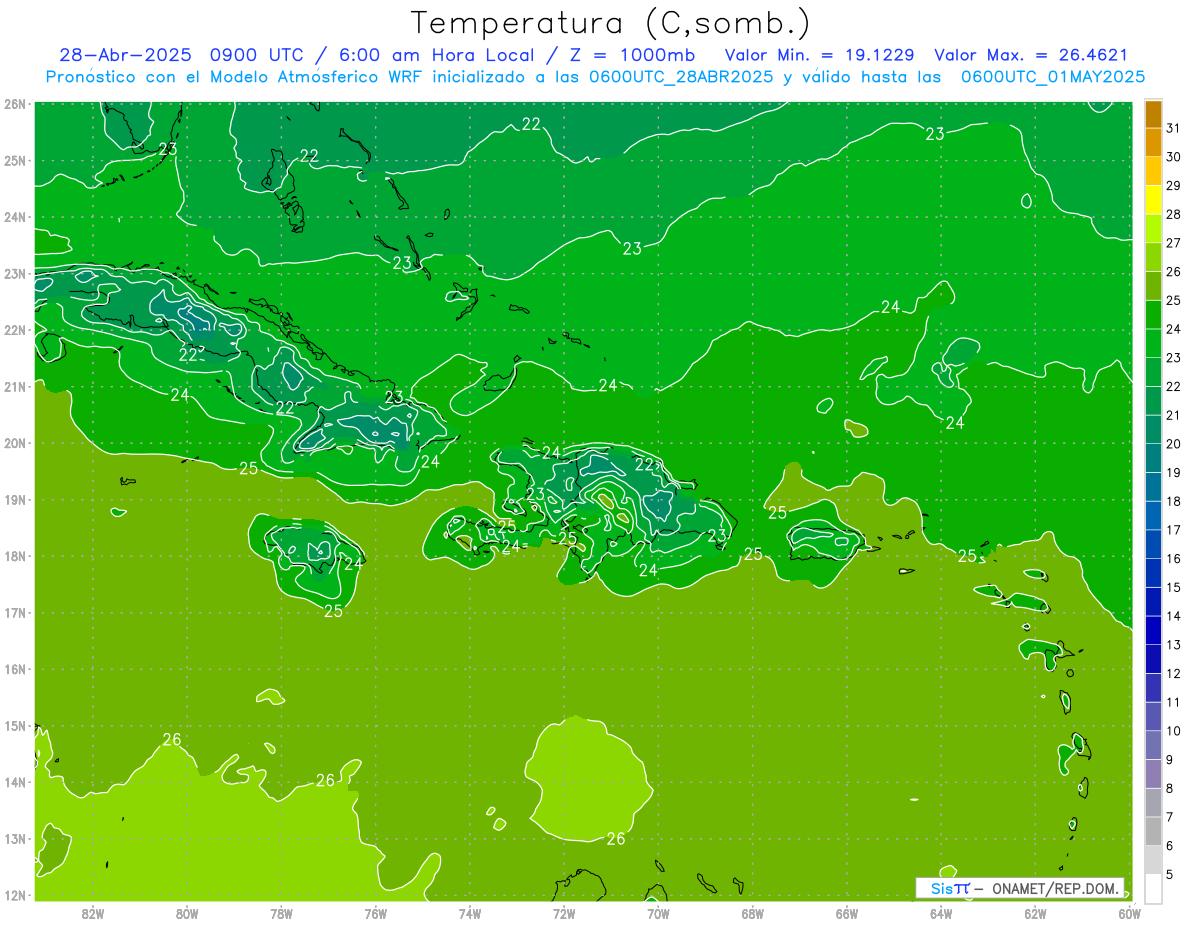
Task: Click latitude axis label 12N
Action: (15, 895)
